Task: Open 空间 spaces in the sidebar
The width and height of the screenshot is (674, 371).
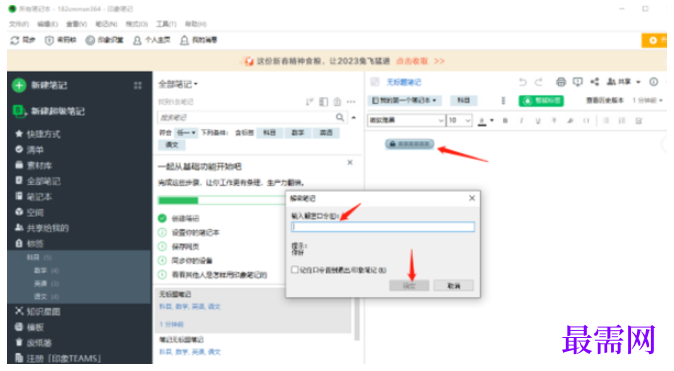Action: [x=29, y=212]
